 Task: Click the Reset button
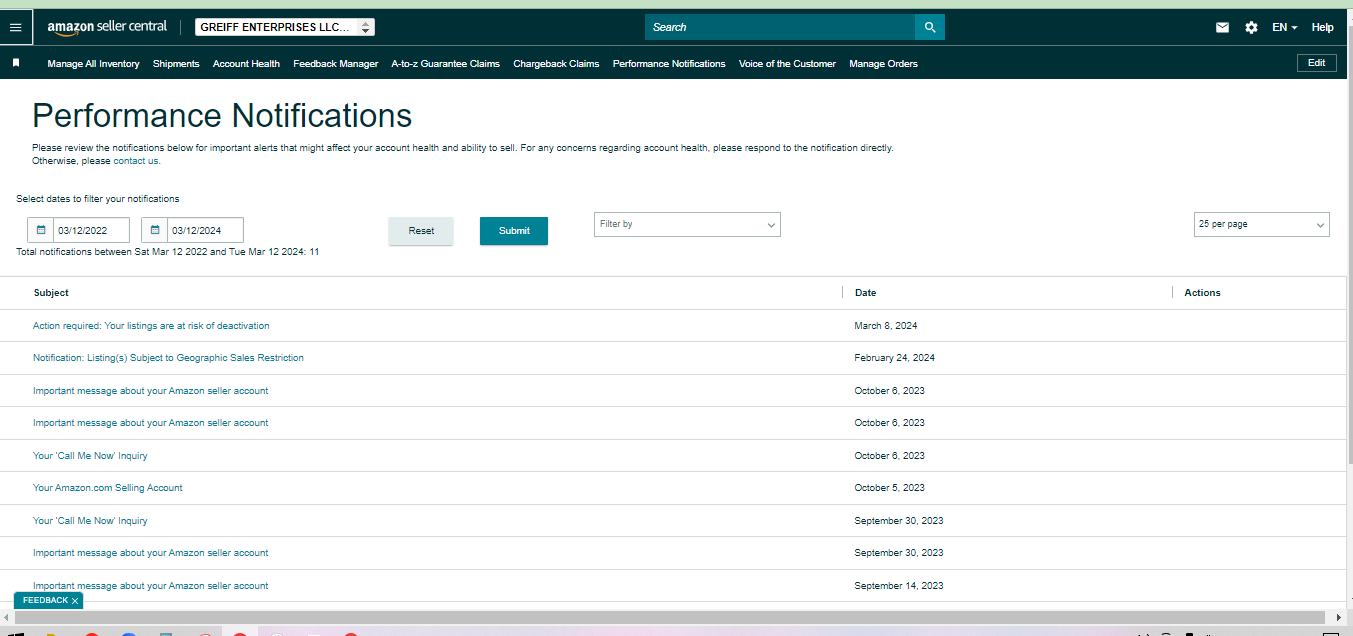point(421,231)
